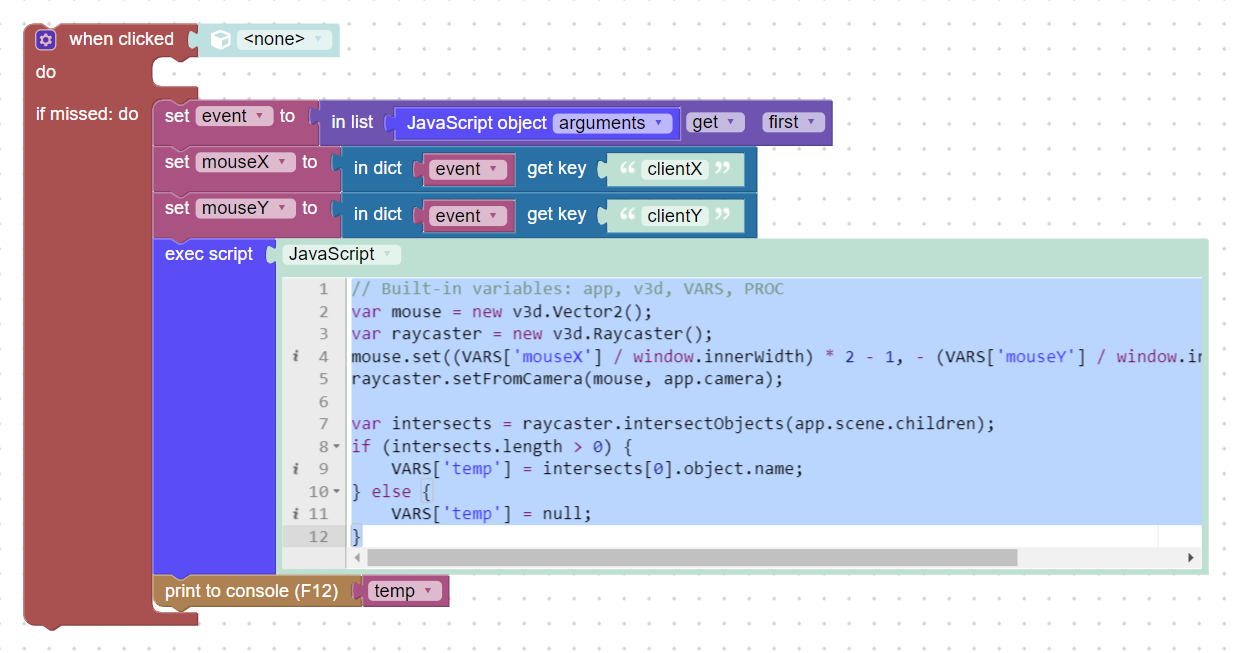The width and height of the screenshot is (1242, 653).
Task: Click the 'get key' label in clientX block
Action: 556,168
